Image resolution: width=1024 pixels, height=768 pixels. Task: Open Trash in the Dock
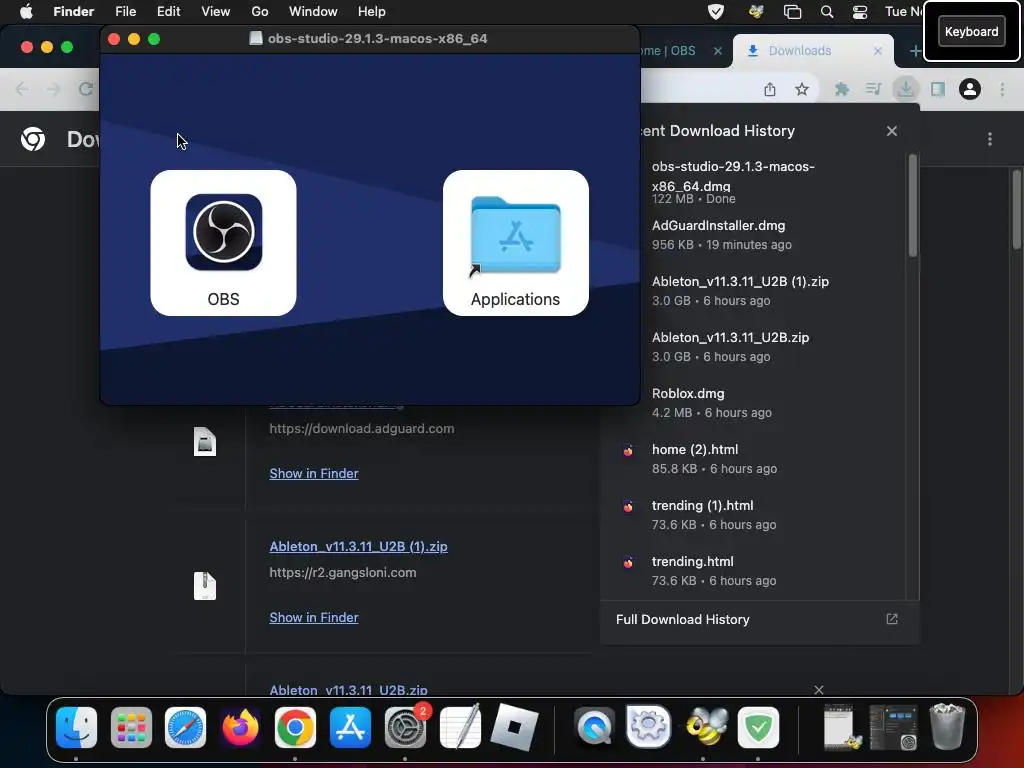[x=947, y=727]
